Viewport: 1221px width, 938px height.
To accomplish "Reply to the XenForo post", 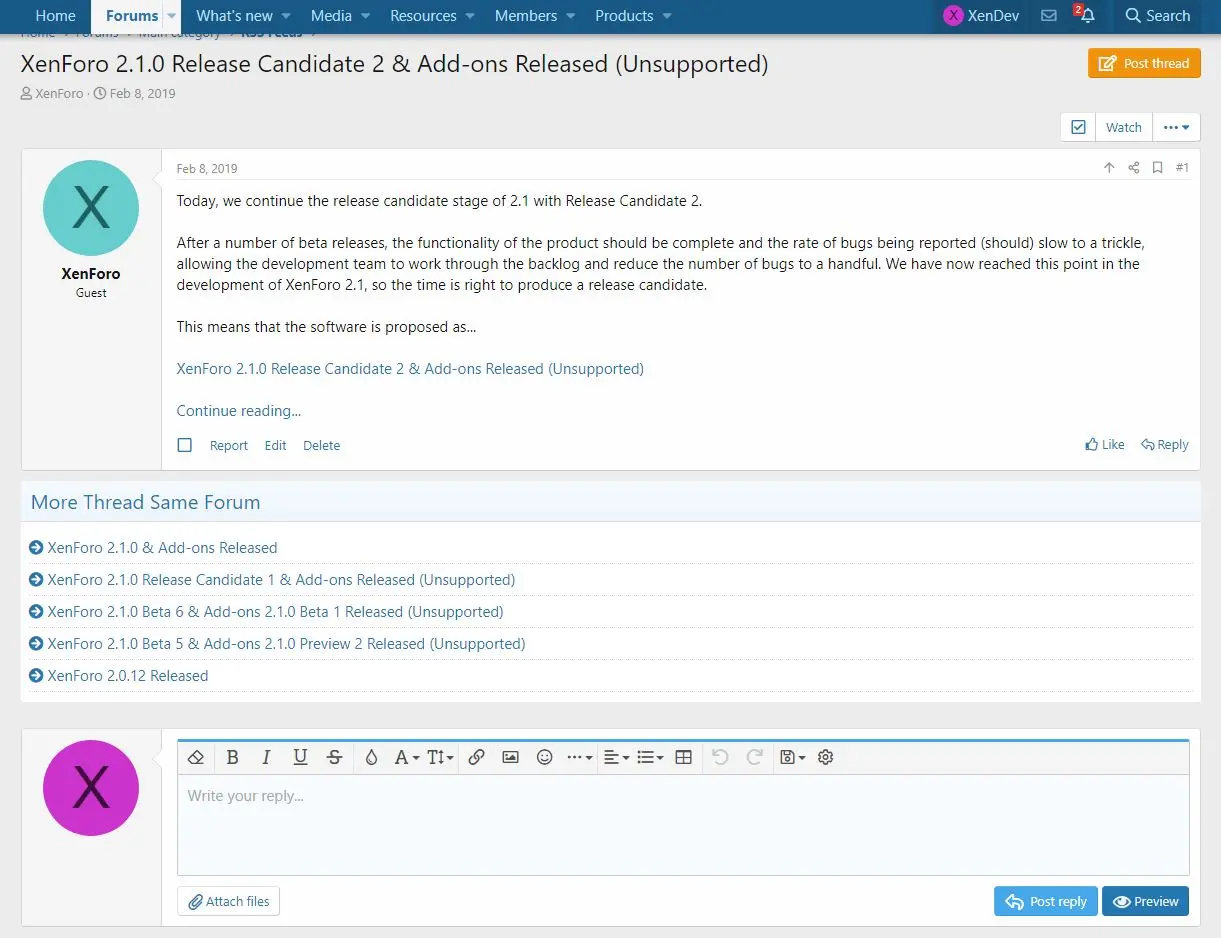I will [1165, 445].
